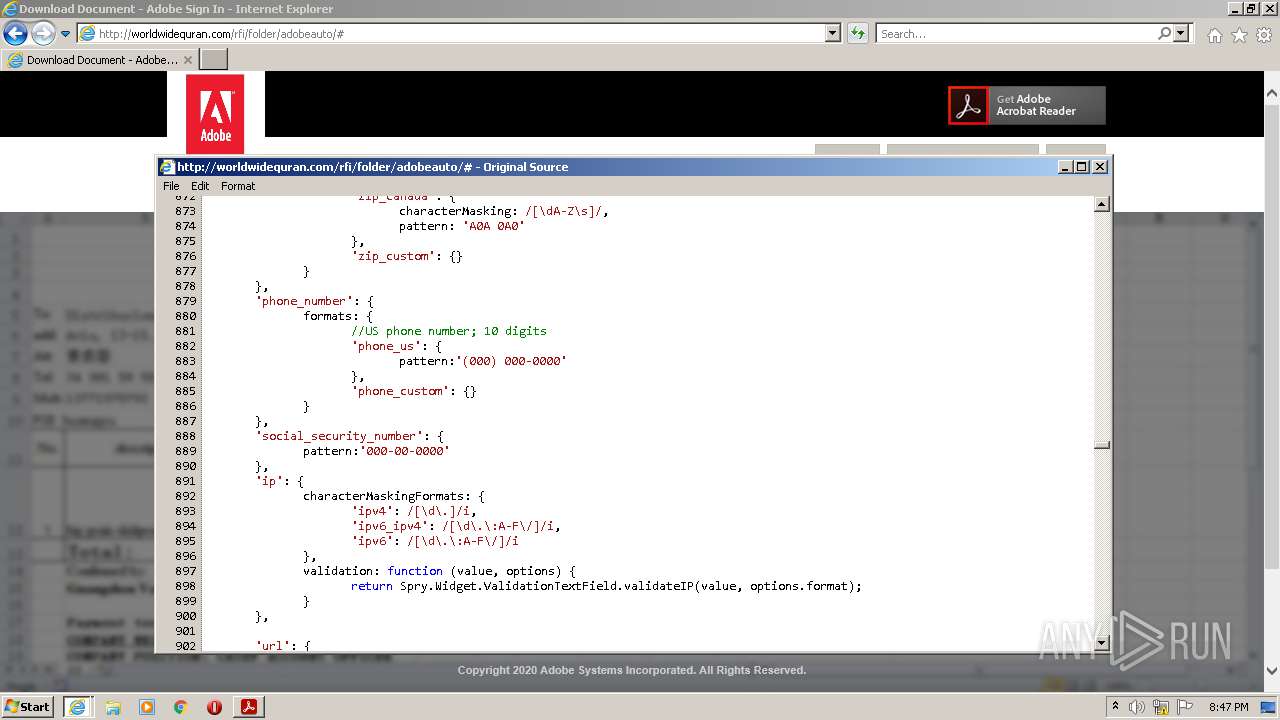This screenshot has width=1280, height=720.
Task: Open the Chrome taskbar icon
Action: click(x=181, y=707)
